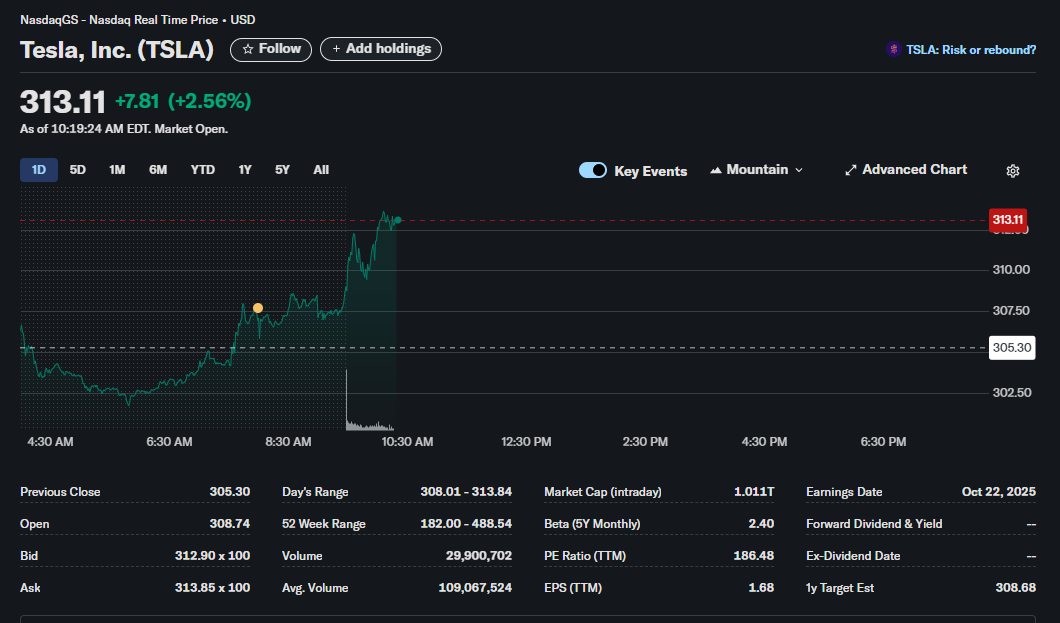Click the Earnings Date label
The image size is (1060, 623).
[x=844, y=492]
